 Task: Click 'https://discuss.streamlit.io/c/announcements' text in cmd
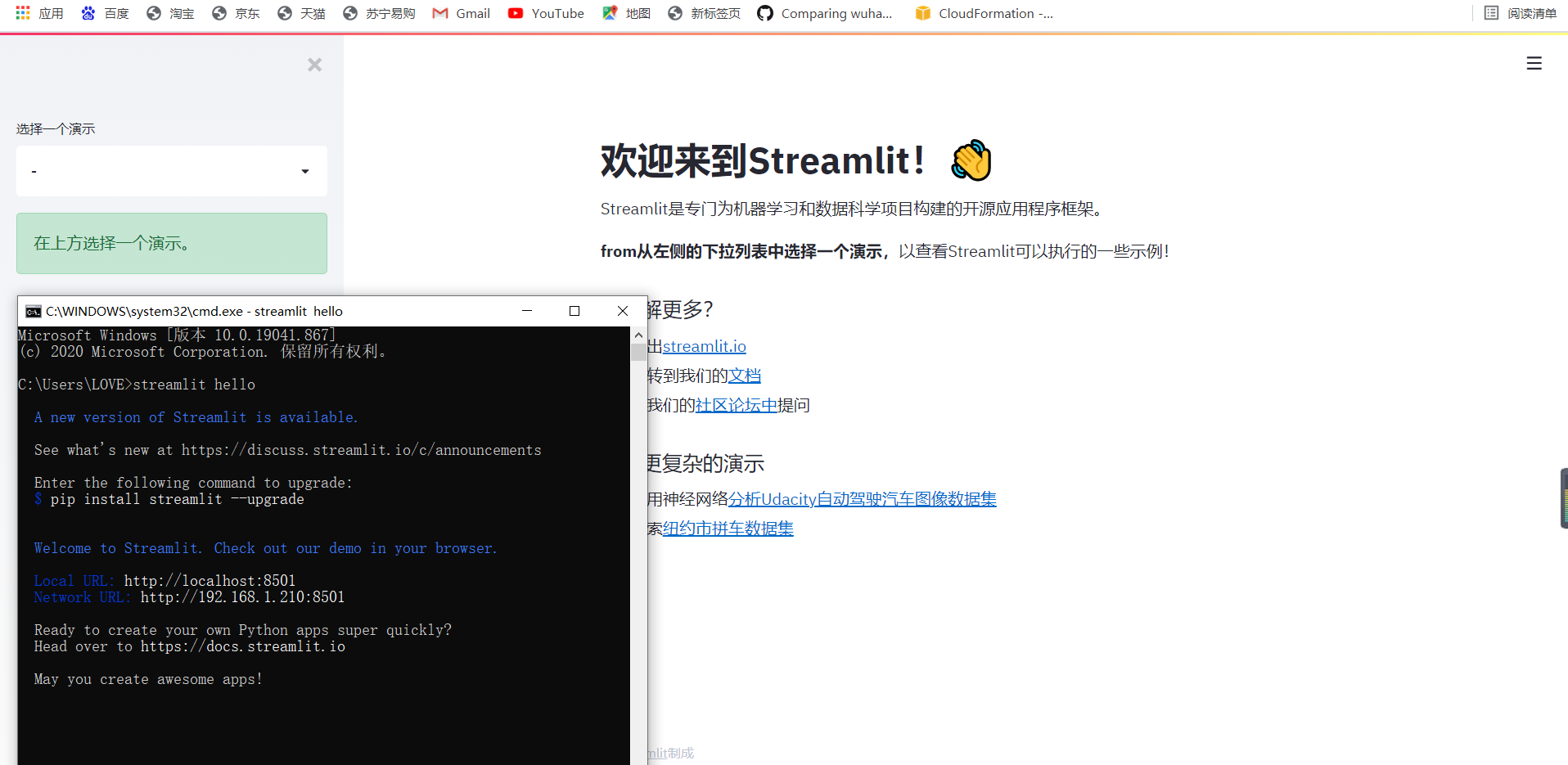[x=361, y=450]
